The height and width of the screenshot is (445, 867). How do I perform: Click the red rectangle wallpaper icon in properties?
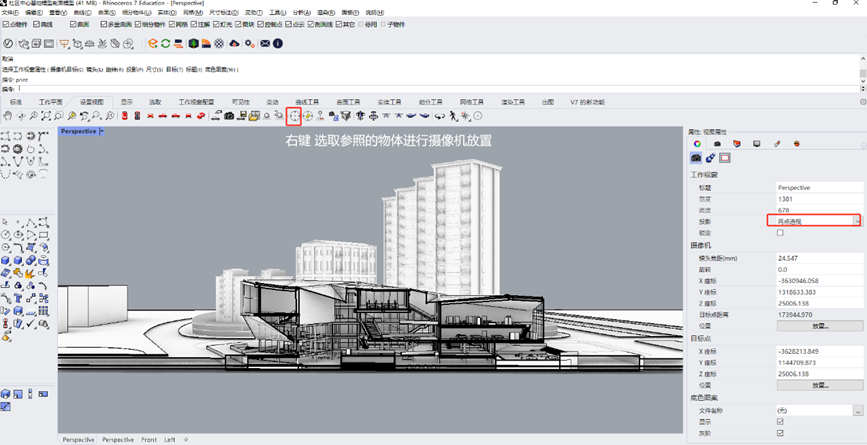725,158
